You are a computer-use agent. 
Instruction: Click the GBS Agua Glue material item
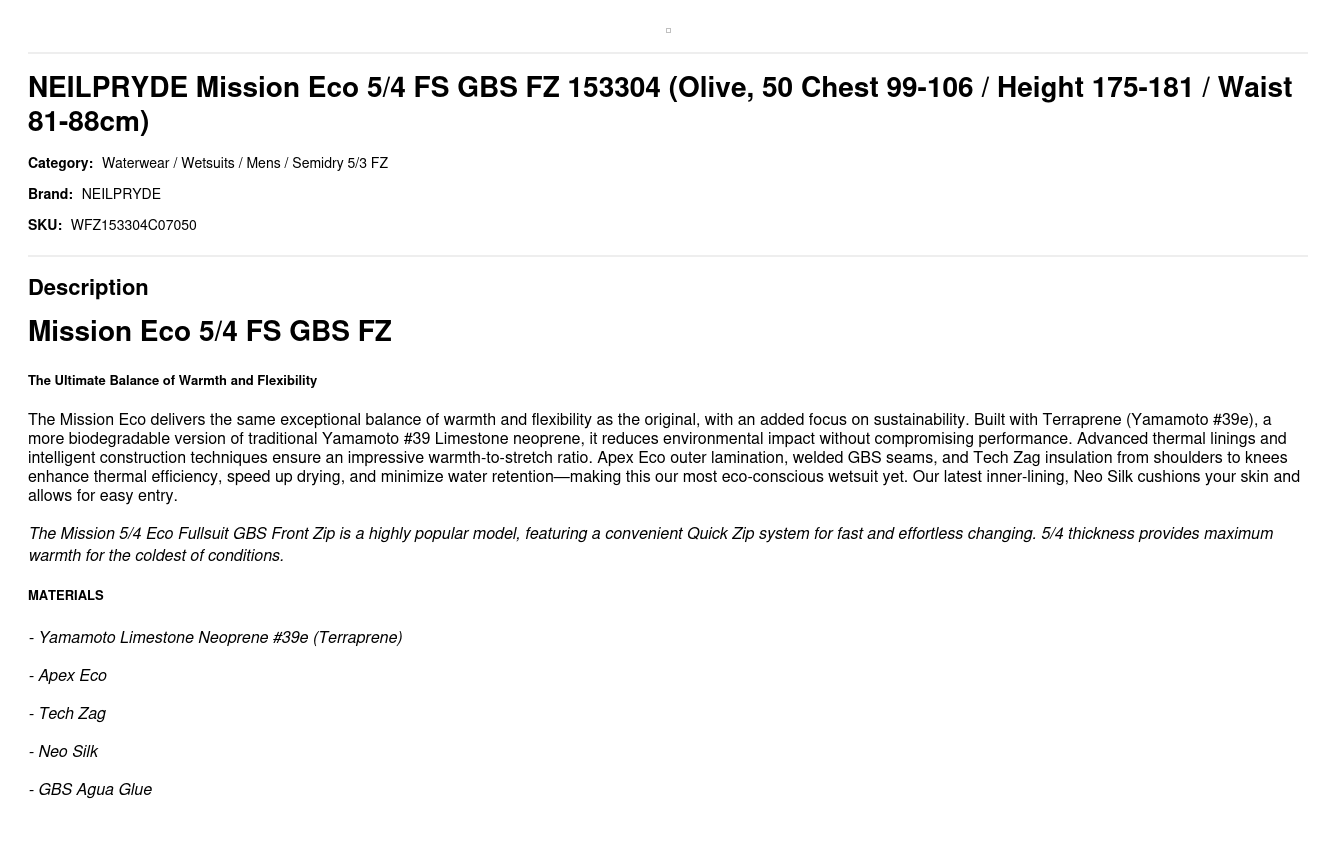(95, 790)
